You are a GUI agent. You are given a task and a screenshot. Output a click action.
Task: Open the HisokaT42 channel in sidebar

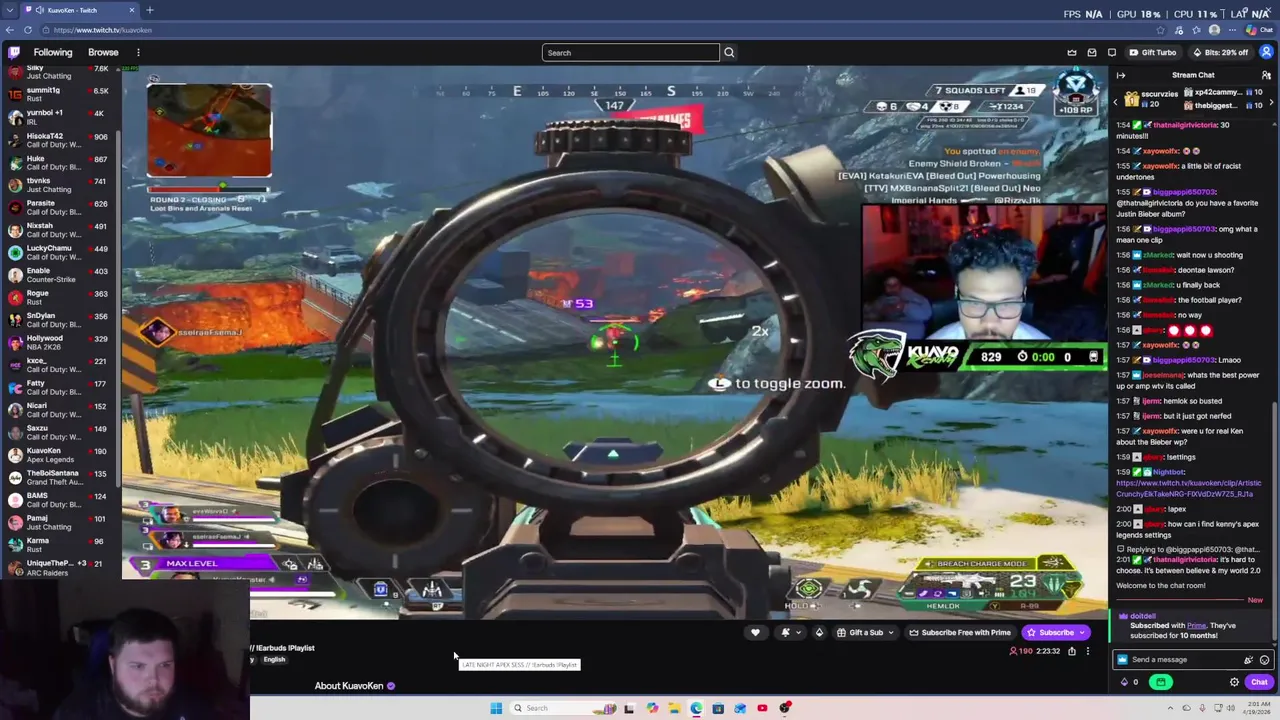(60, 140)
